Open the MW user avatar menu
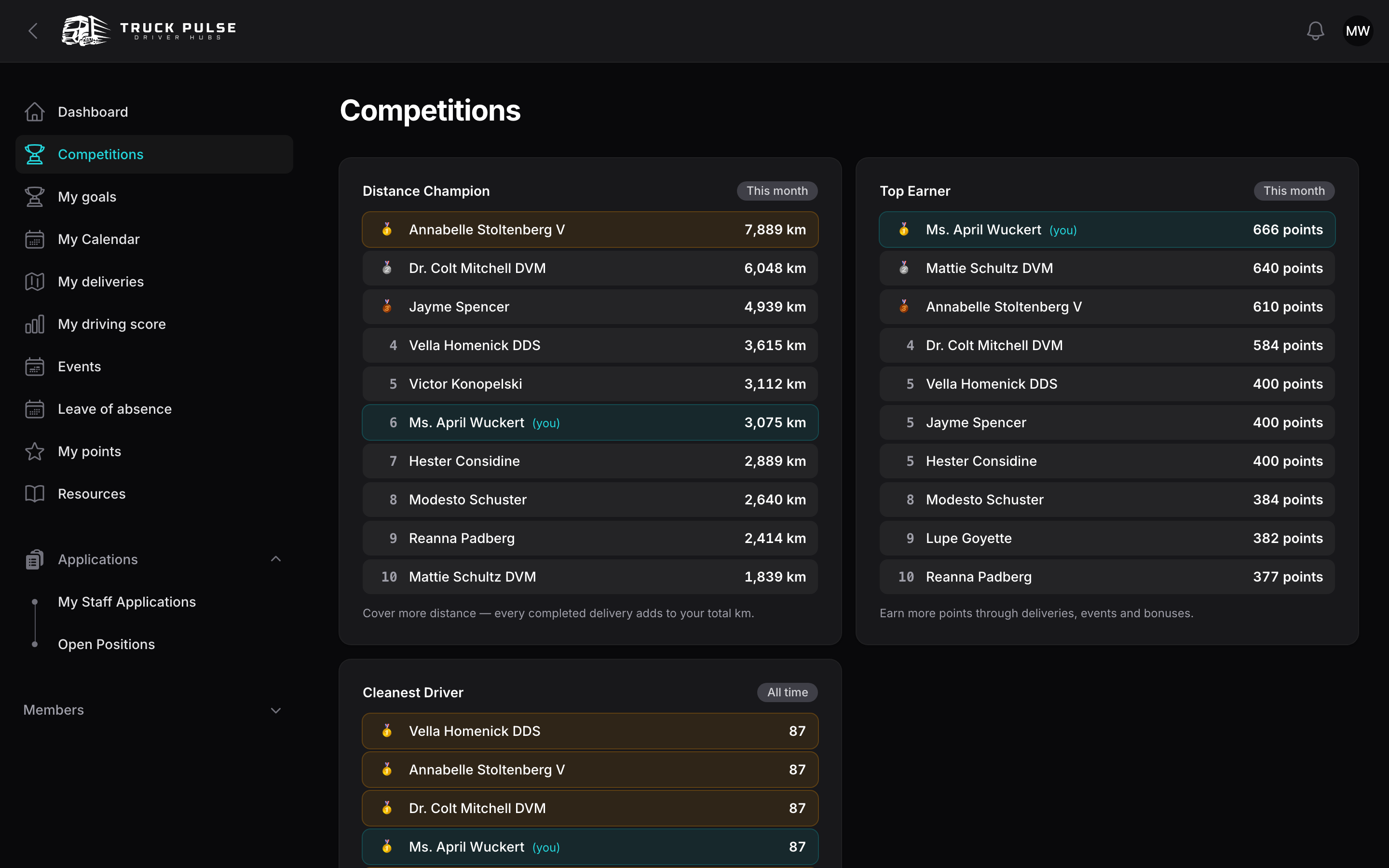The height and width of the screenshot is (868, 1389). point(1358,31)
